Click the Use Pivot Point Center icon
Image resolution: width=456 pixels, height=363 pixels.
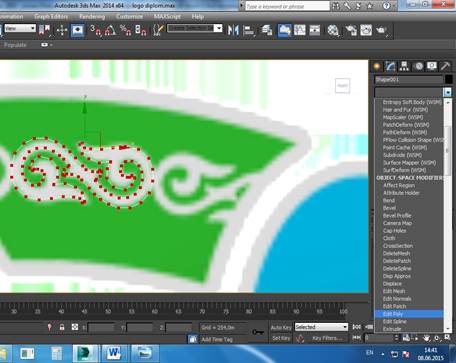click(45, 31)
